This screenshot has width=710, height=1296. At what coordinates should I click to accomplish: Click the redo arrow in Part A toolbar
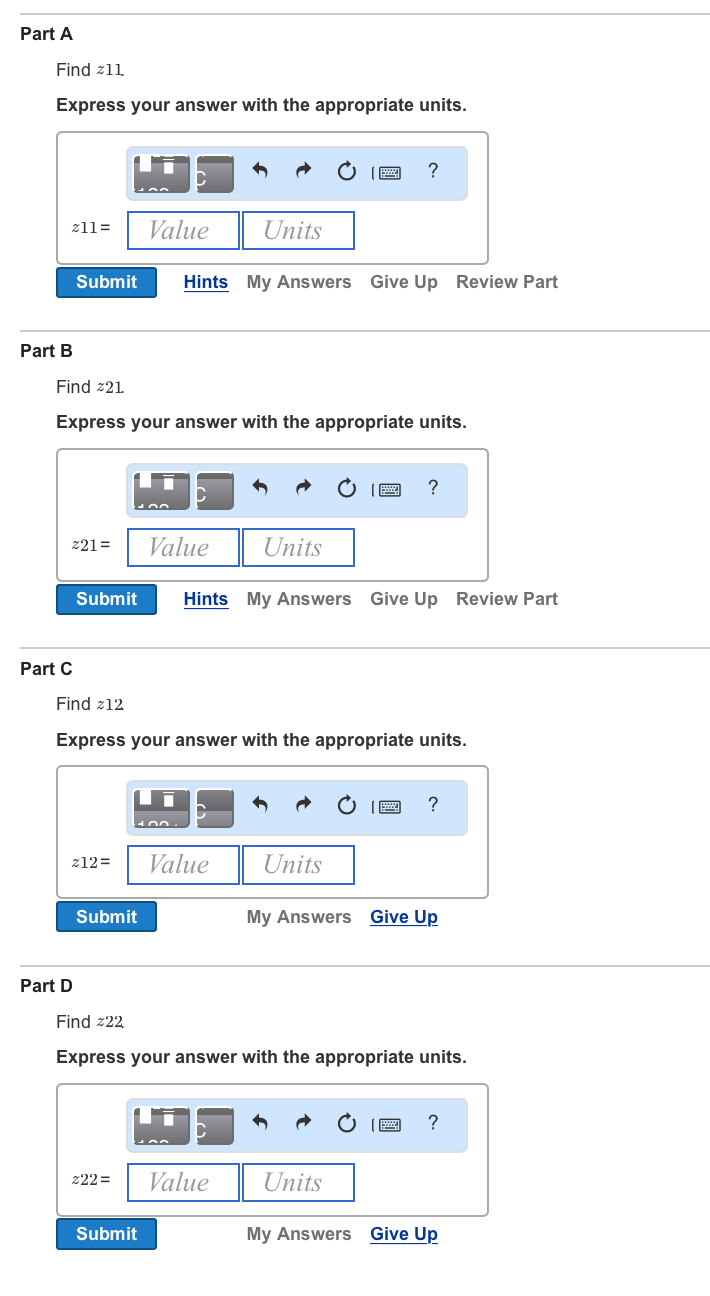click(303, 171)
